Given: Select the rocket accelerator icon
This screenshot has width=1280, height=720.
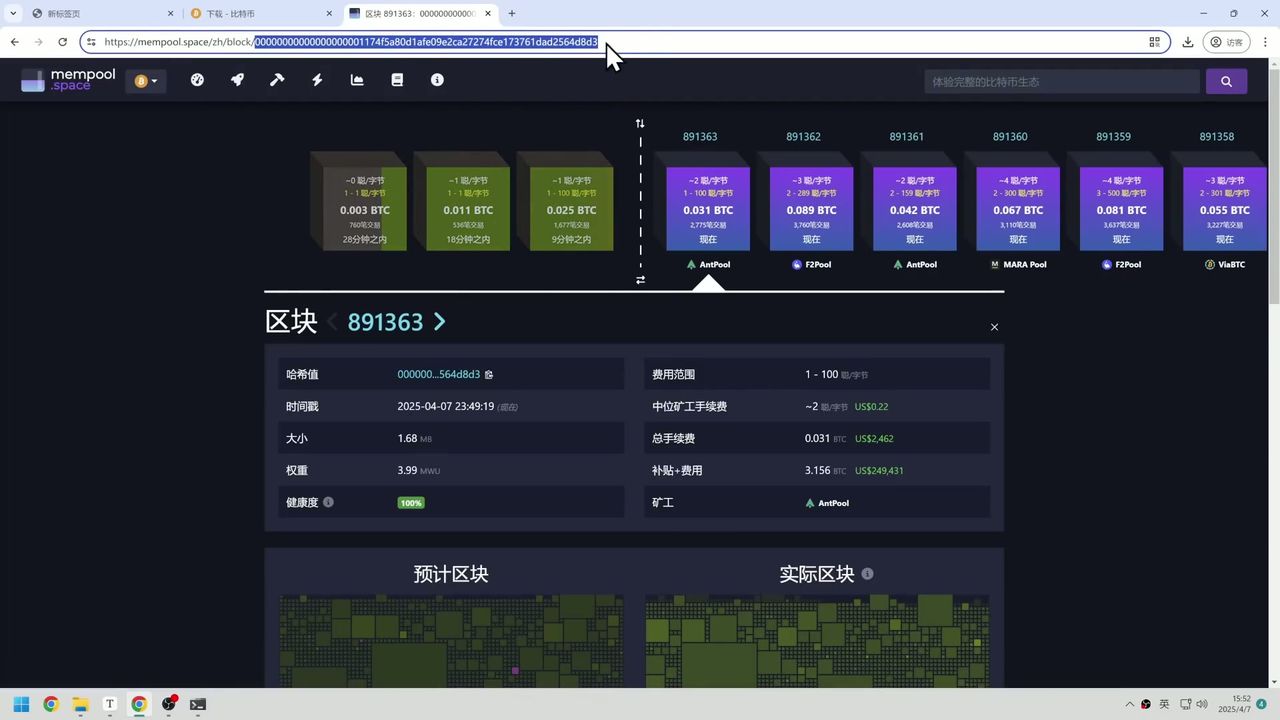Looking at the screenshot, I should pos(237,80).
